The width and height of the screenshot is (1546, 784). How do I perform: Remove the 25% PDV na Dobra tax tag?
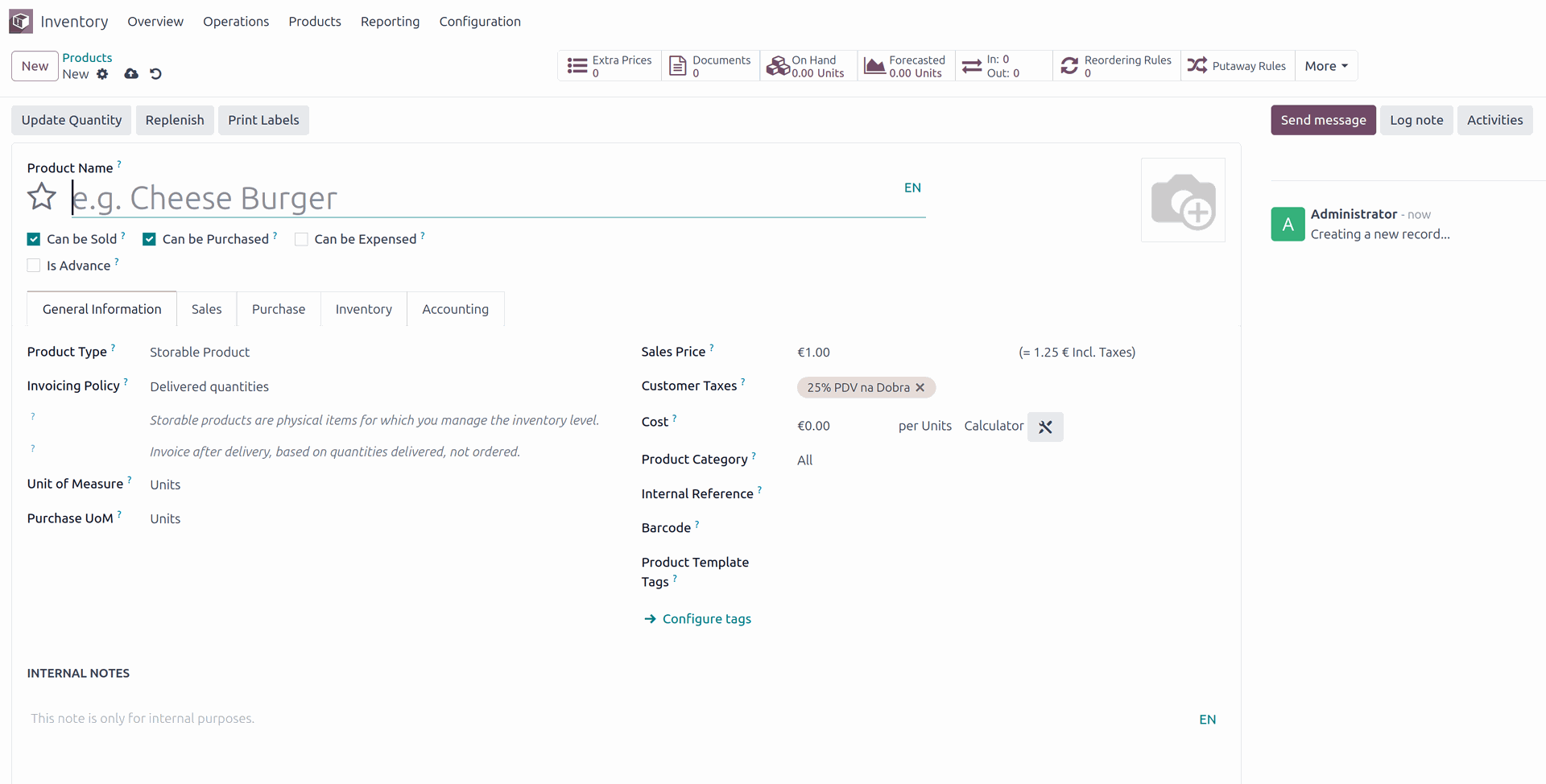click(x=920, y=387)
